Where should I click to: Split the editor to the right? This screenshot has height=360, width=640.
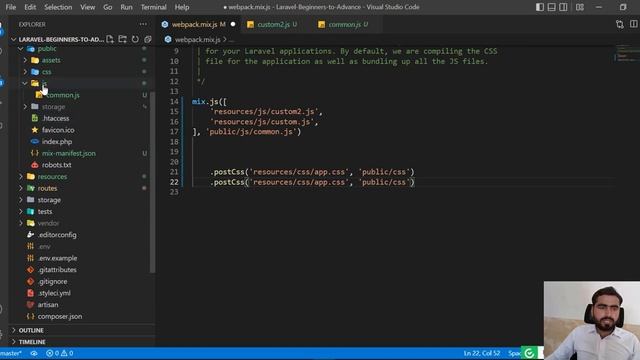[x=633, y=24]
